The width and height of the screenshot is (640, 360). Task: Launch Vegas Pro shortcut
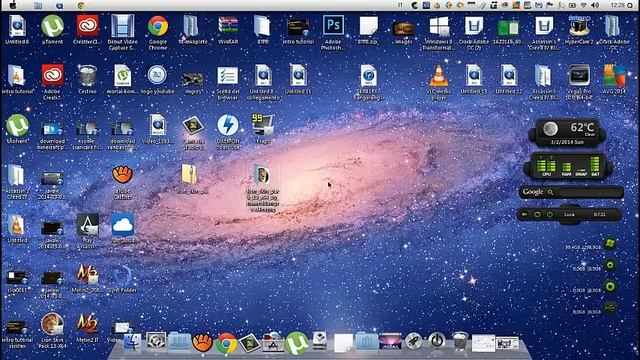pos(579,76)
